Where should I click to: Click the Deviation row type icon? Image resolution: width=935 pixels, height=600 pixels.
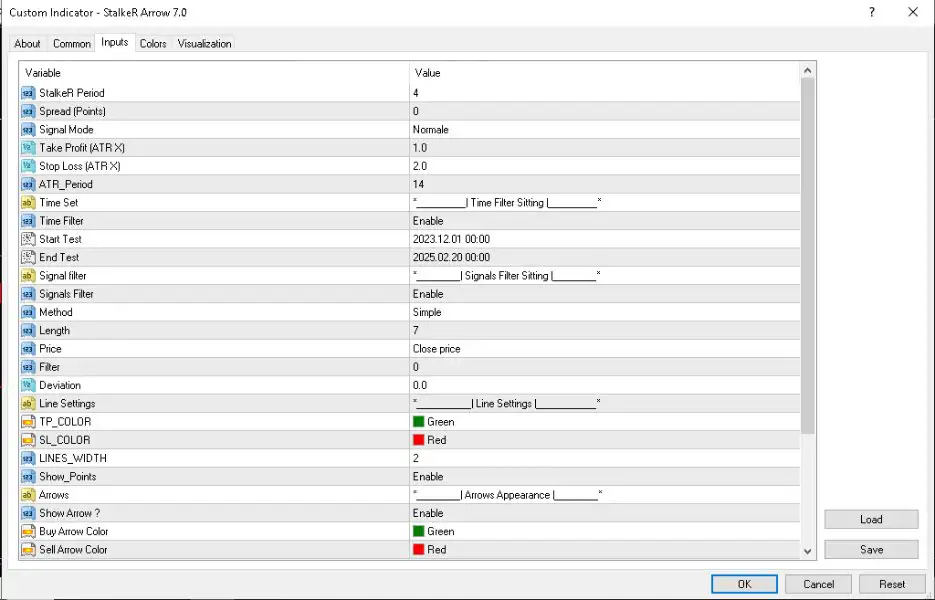pos(28,386)
